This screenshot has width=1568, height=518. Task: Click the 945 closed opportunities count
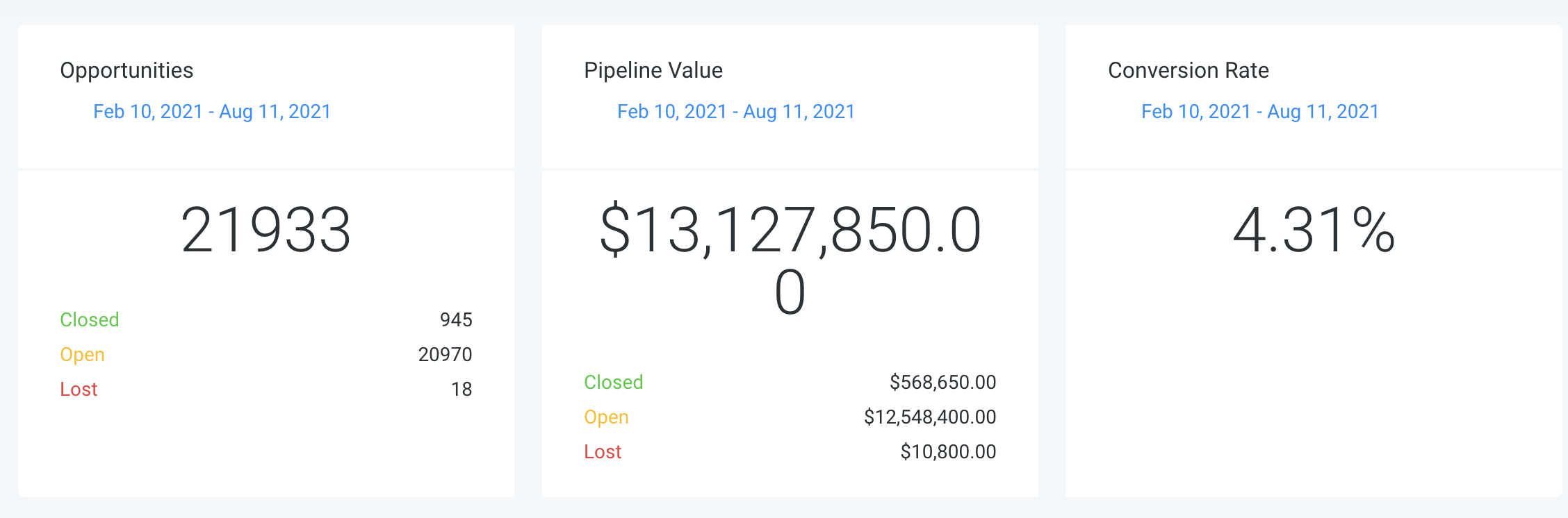(456, 319)
